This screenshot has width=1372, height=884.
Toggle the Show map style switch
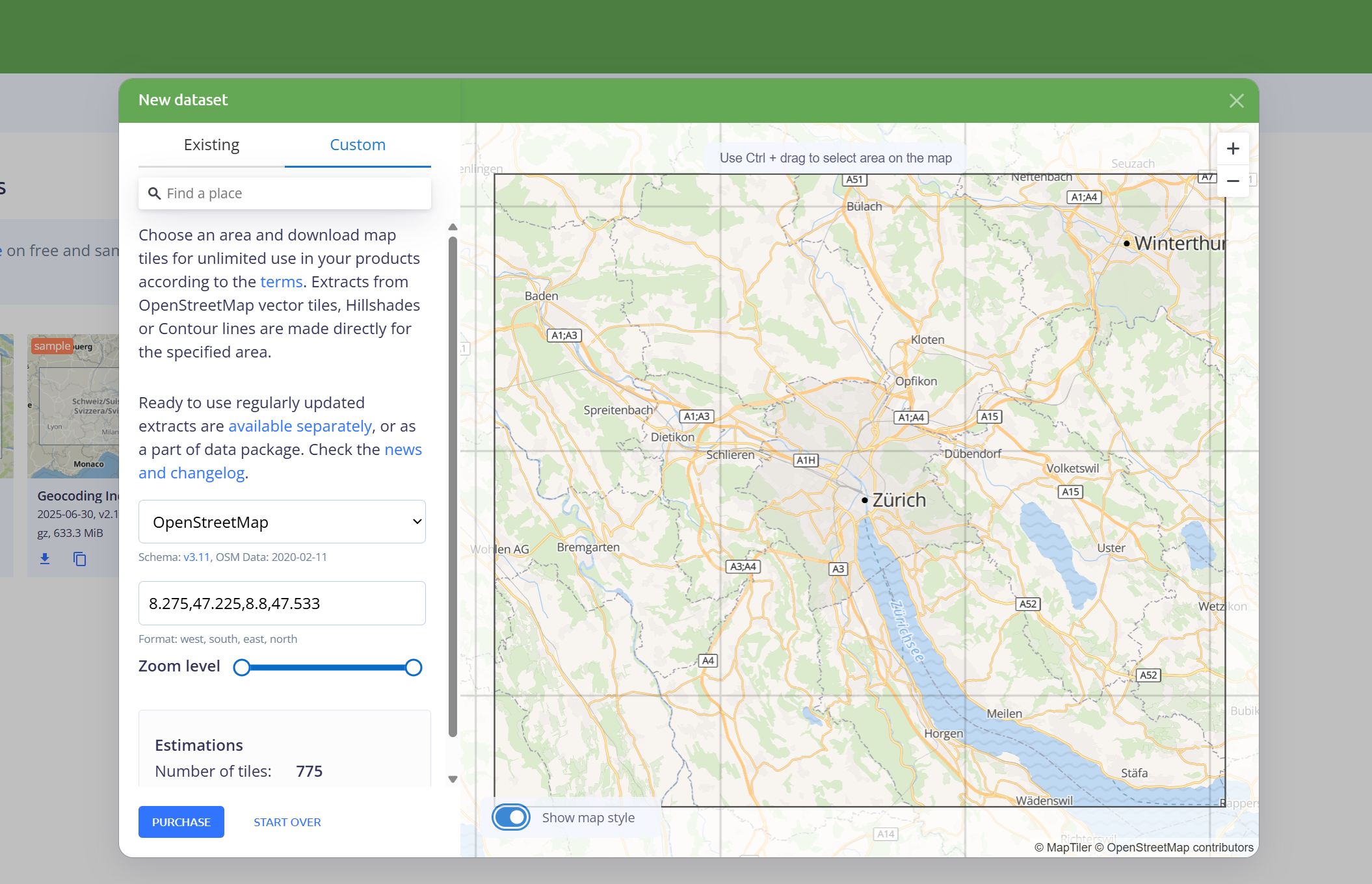tap(511, 817)
